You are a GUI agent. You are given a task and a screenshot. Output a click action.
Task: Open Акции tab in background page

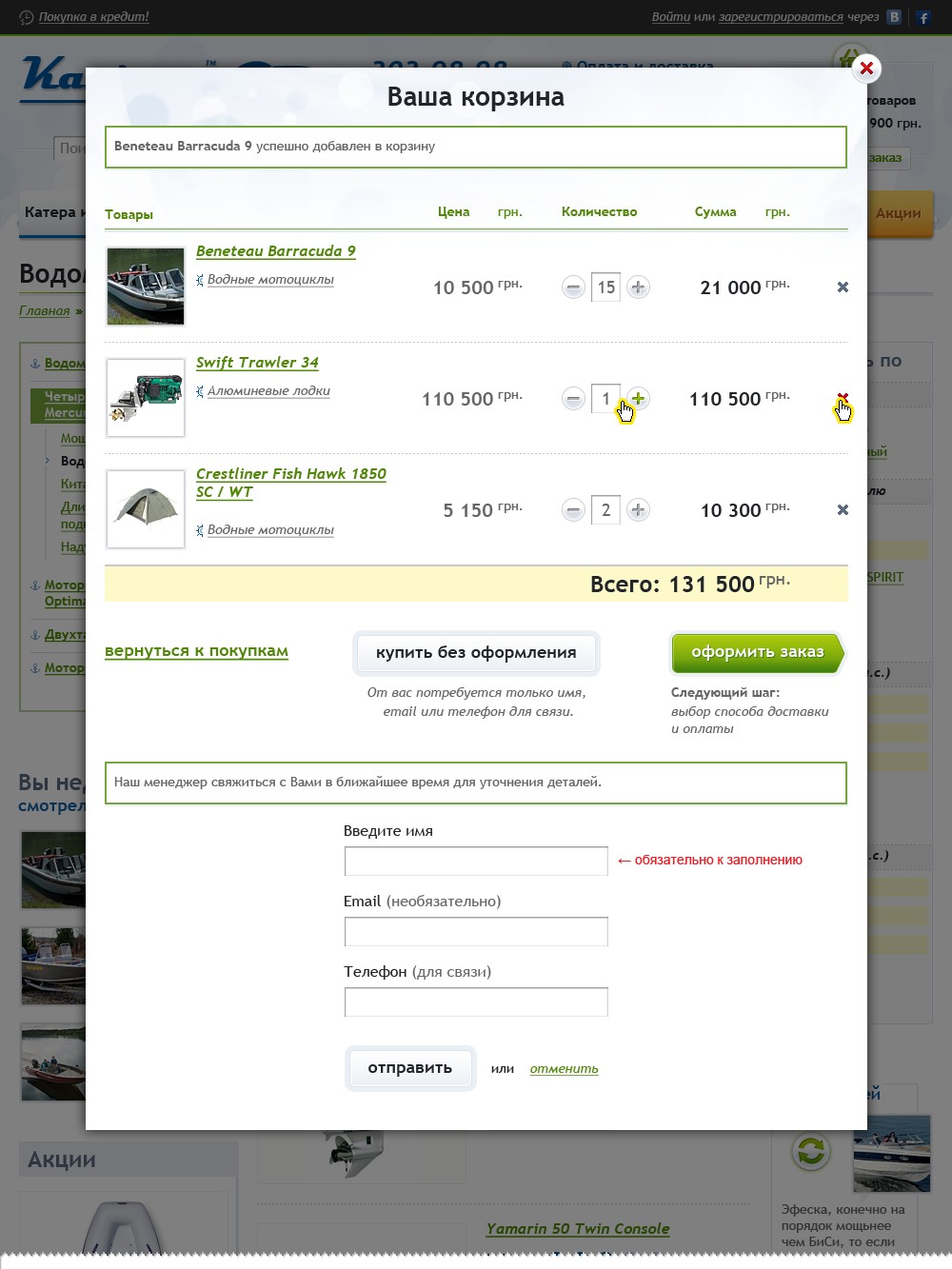(899, 213)
